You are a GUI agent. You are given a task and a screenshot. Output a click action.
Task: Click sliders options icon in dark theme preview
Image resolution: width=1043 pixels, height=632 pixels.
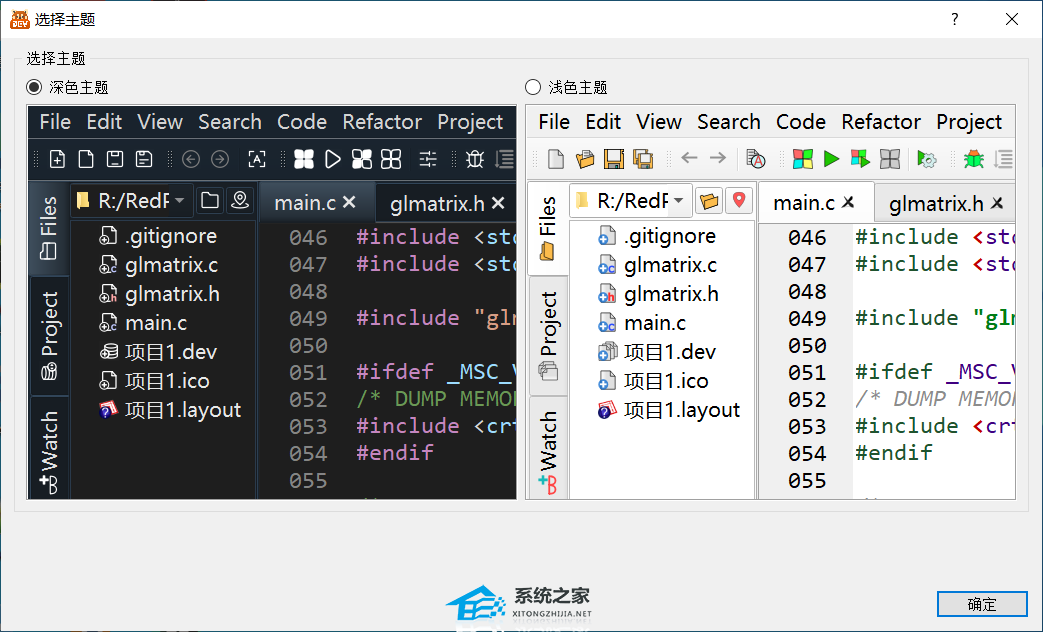(x=428, y=159)
